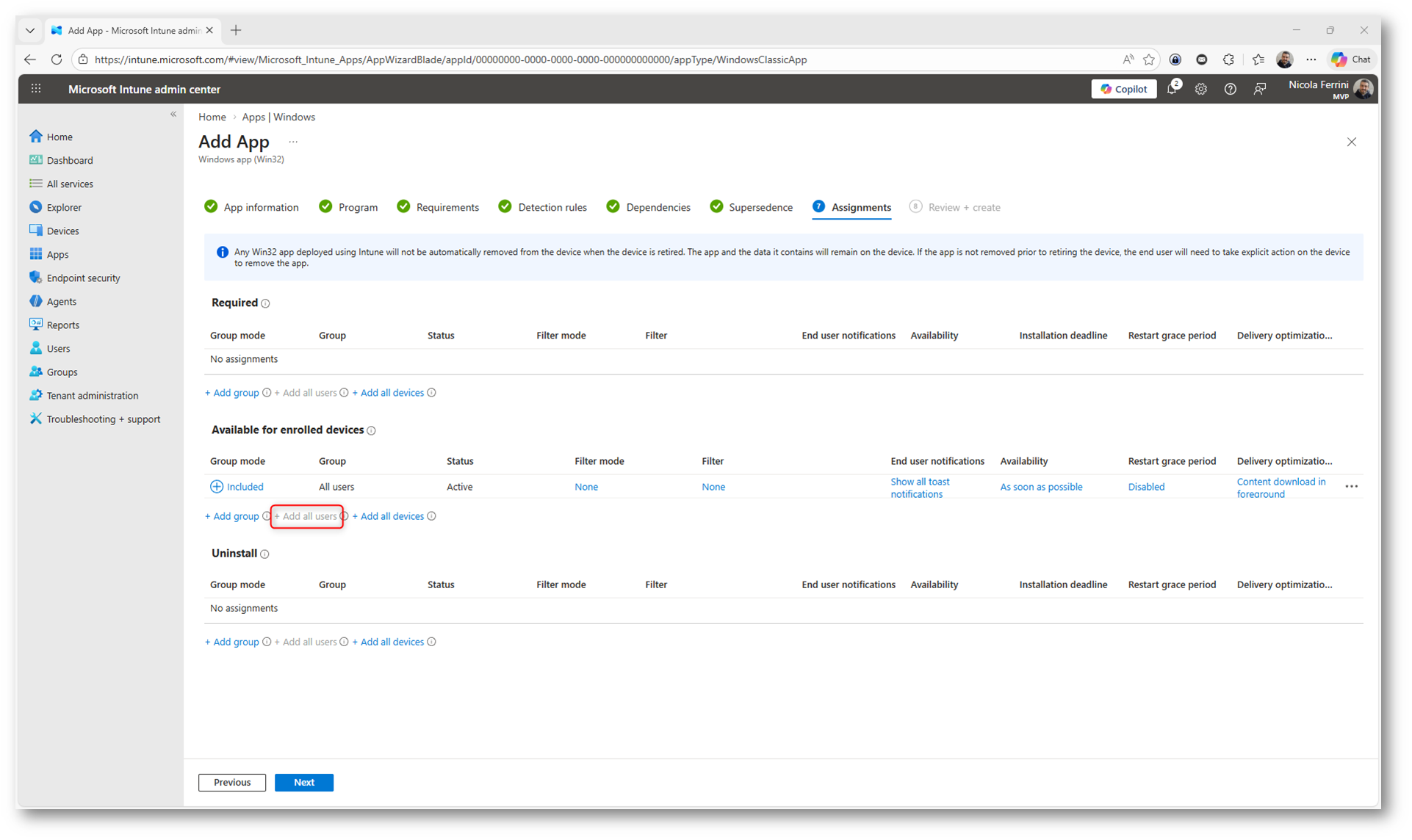The width and height of the screenshot is (1412, 840).
Task: Click the help question mark icon
Action: point(1230,90)
